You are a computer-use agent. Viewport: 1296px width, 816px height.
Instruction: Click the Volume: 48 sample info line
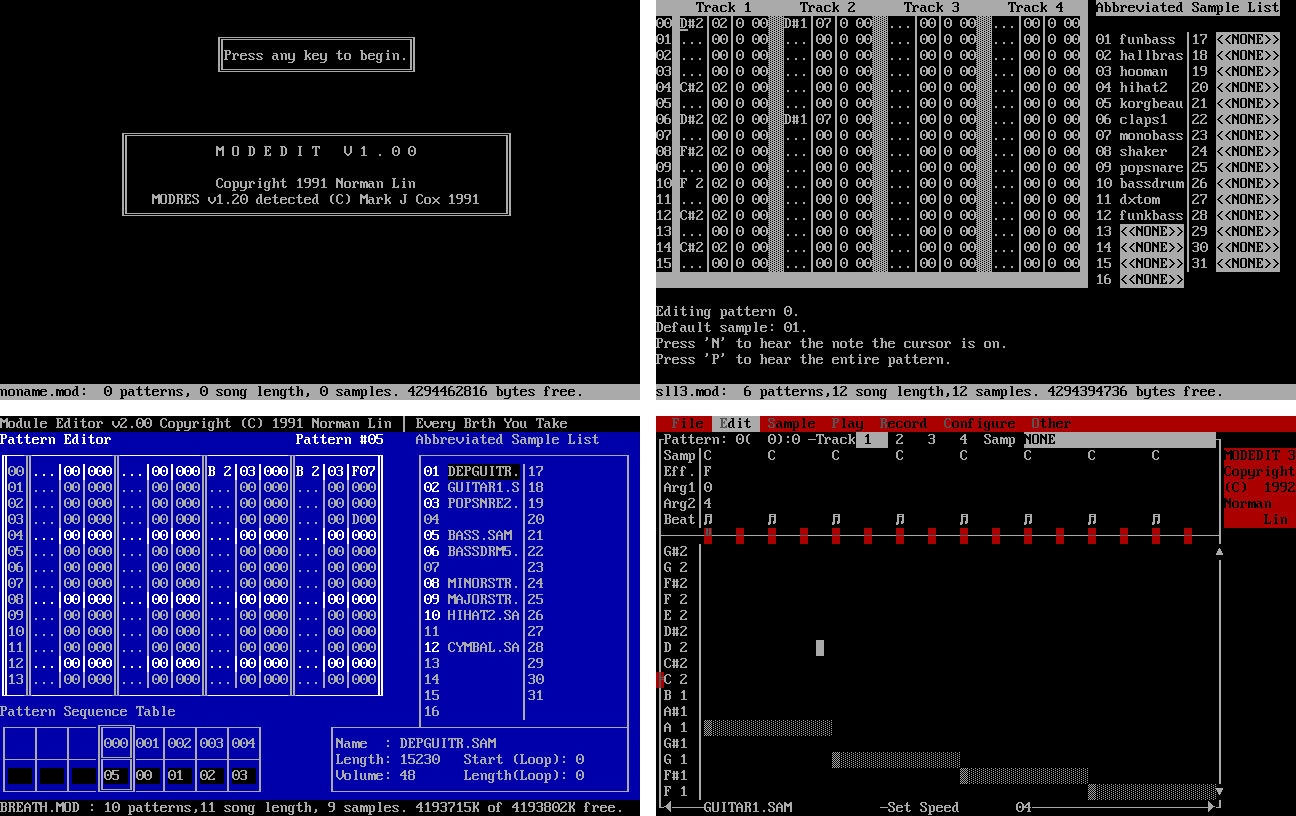376,775
